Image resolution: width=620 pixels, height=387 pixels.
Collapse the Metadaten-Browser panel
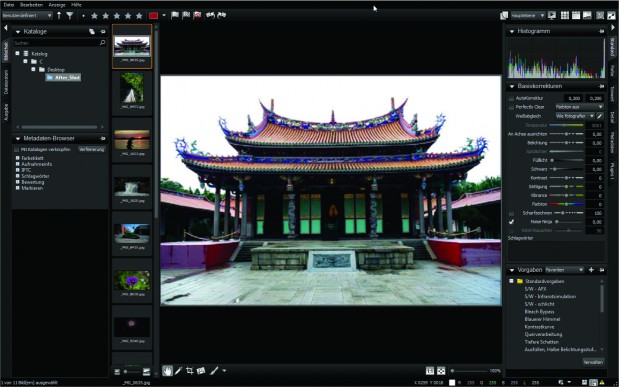pos(18,139)
